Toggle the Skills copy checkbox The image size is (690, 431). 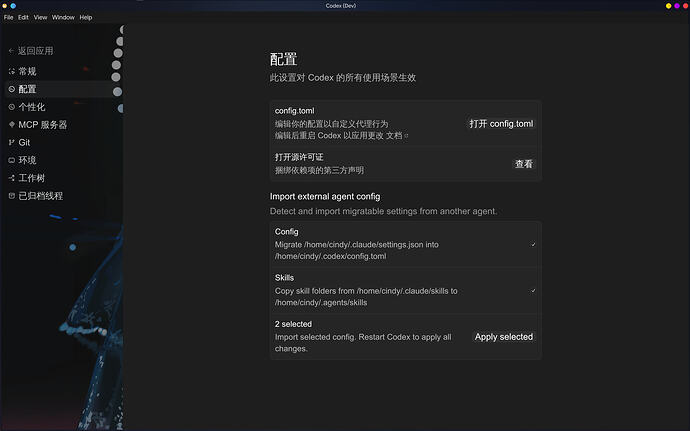tap(533, 291)
